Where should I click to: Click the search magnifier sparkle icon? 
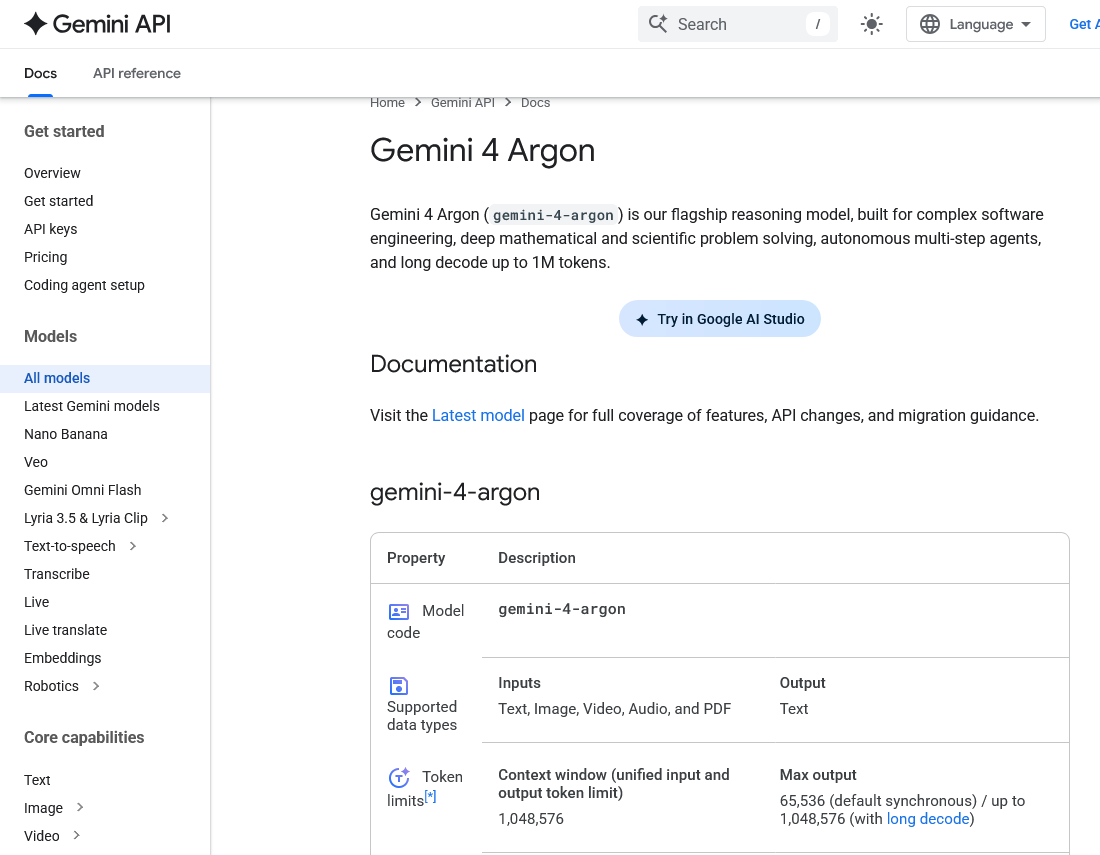coord(657,24)
